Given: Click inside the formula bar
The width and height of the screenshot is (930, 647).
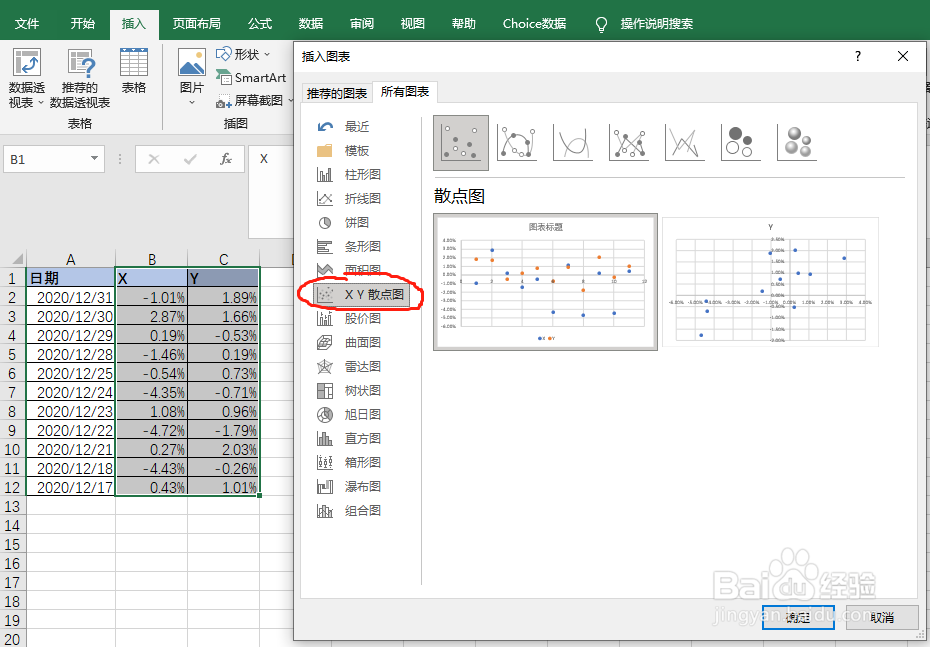Looking at the screenshot, I should pyautogui.click(x=265, y=159).
